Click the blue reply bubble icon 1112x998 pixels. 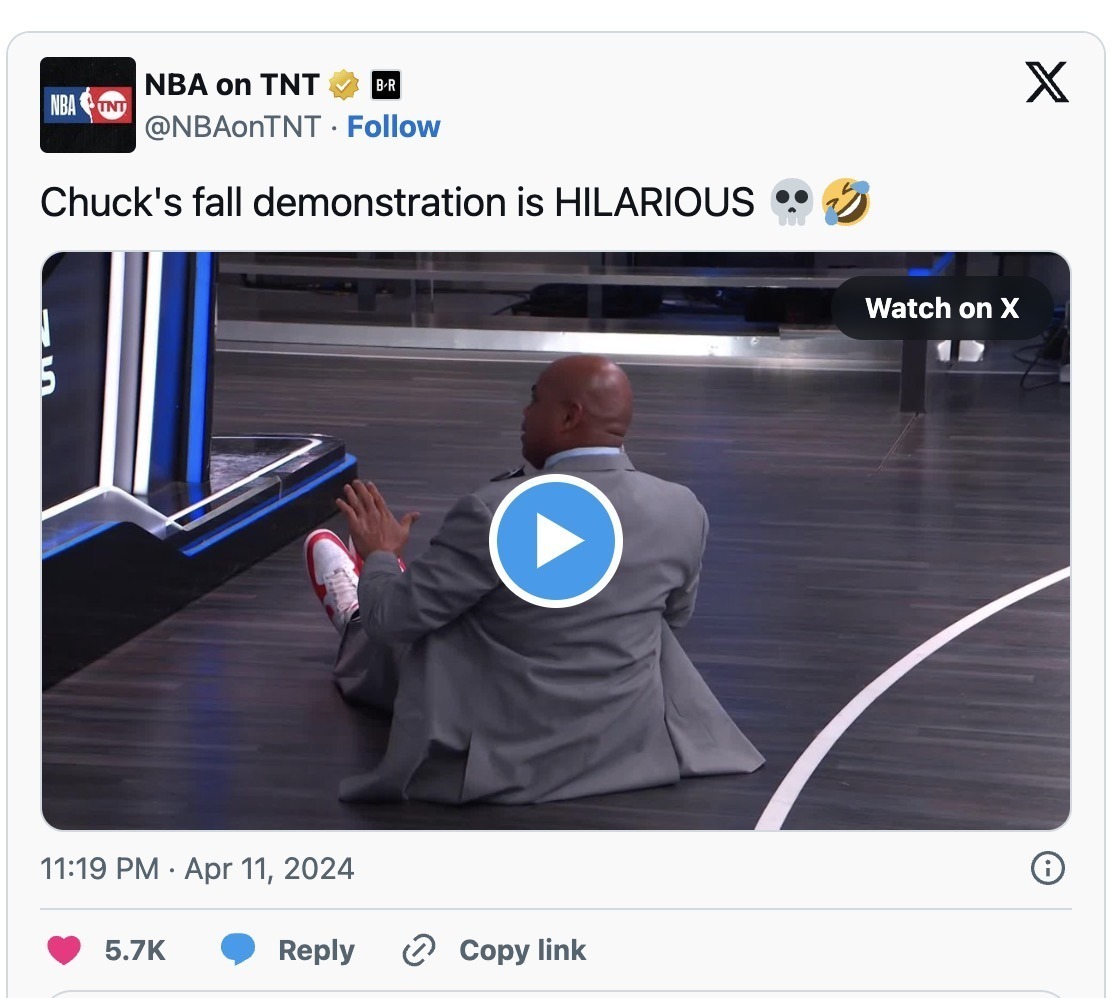point(238,950)
